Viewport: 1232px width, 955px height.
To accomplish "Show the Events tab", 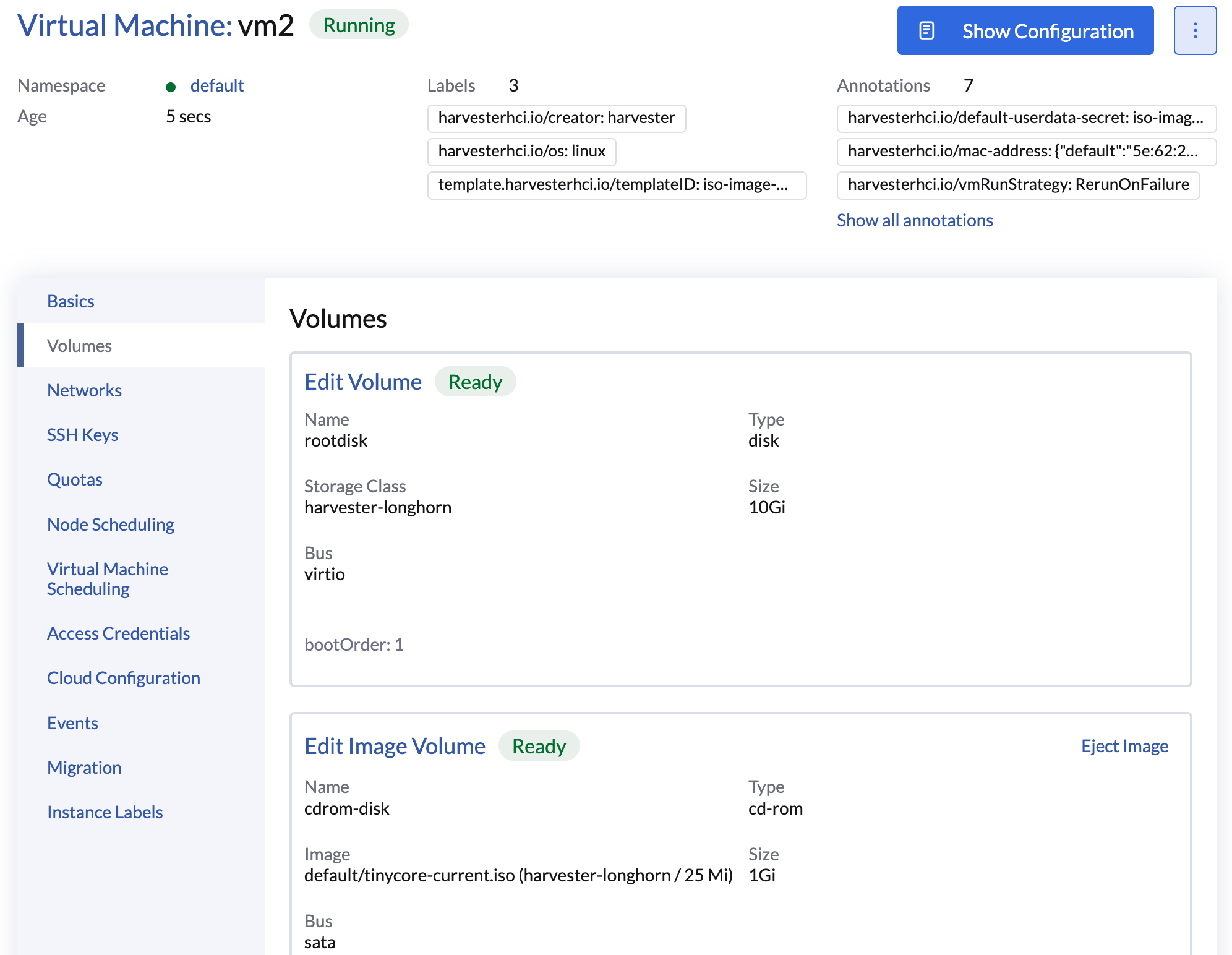I will [x=72, y=723].
